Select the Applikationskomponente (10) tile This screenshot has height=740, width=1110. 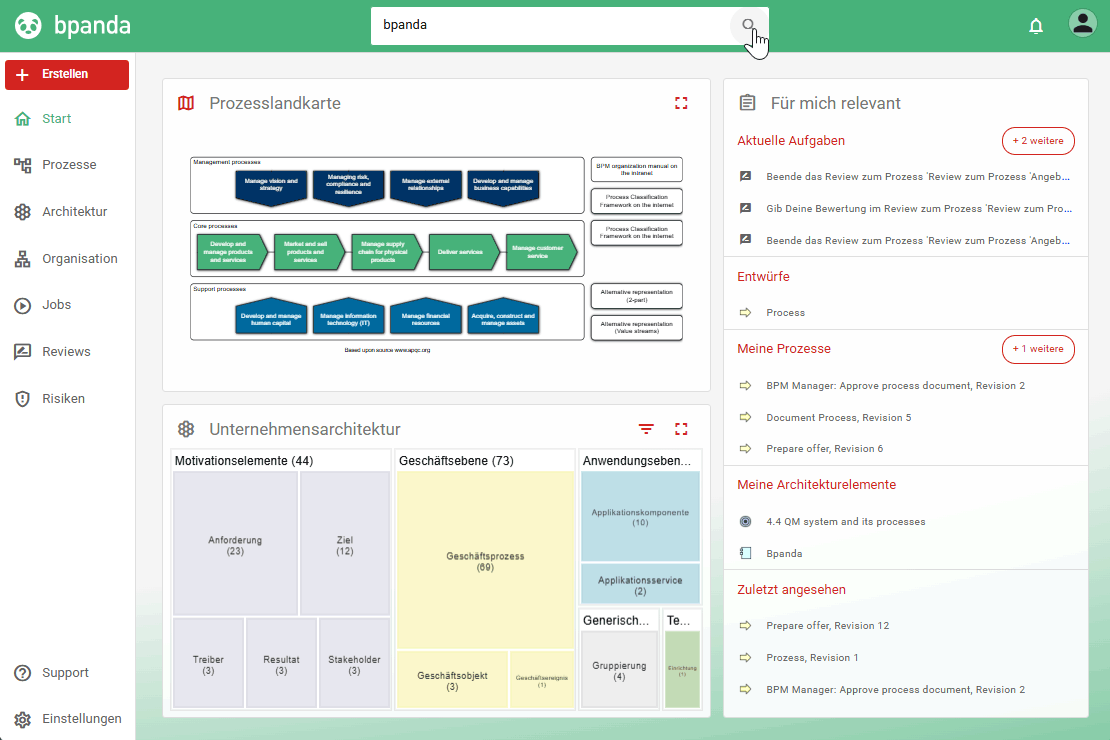click(x=640, y=517)
